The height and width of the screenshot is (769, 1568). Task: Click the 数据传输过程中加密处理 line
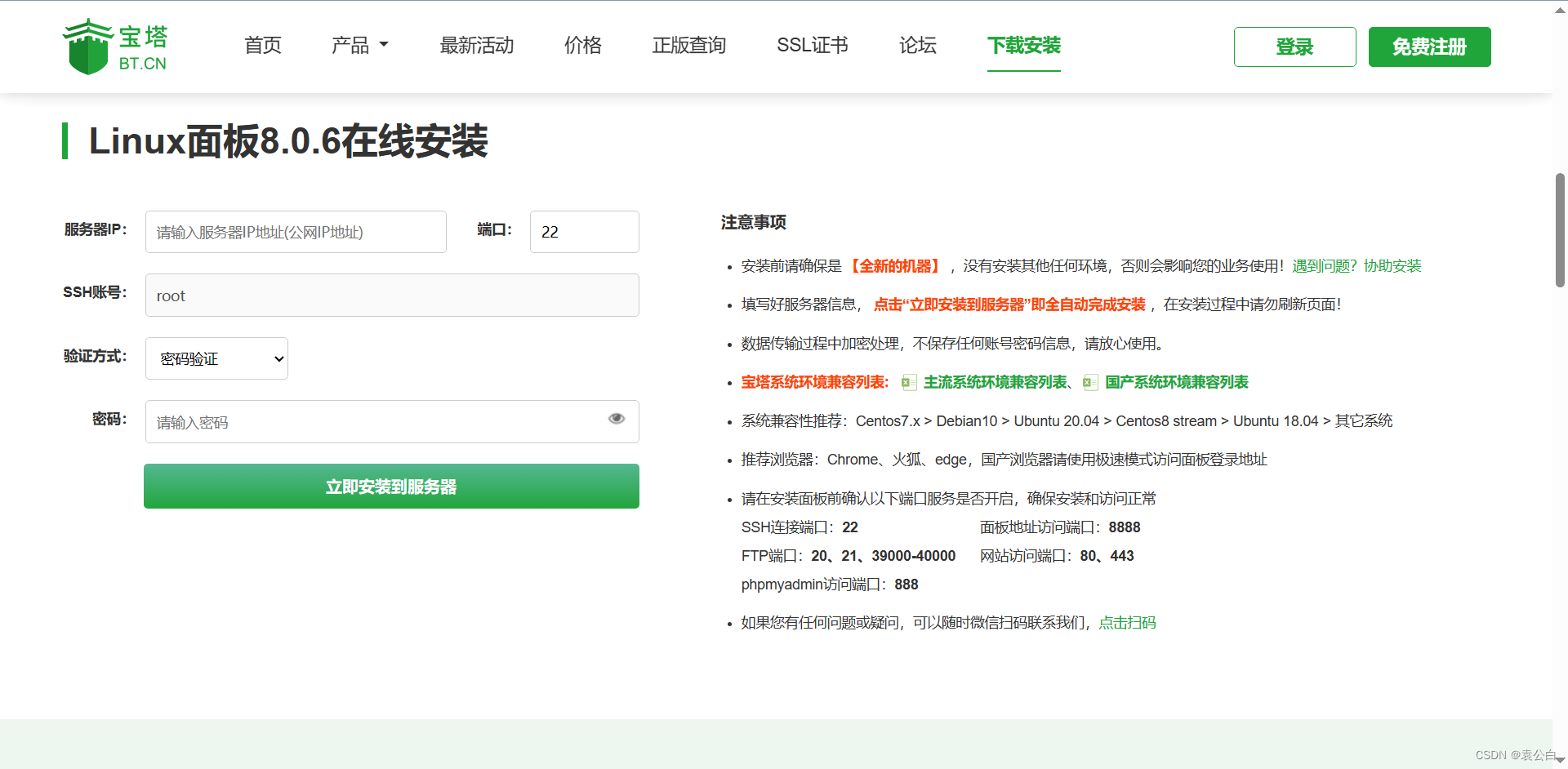click(952, 344)
